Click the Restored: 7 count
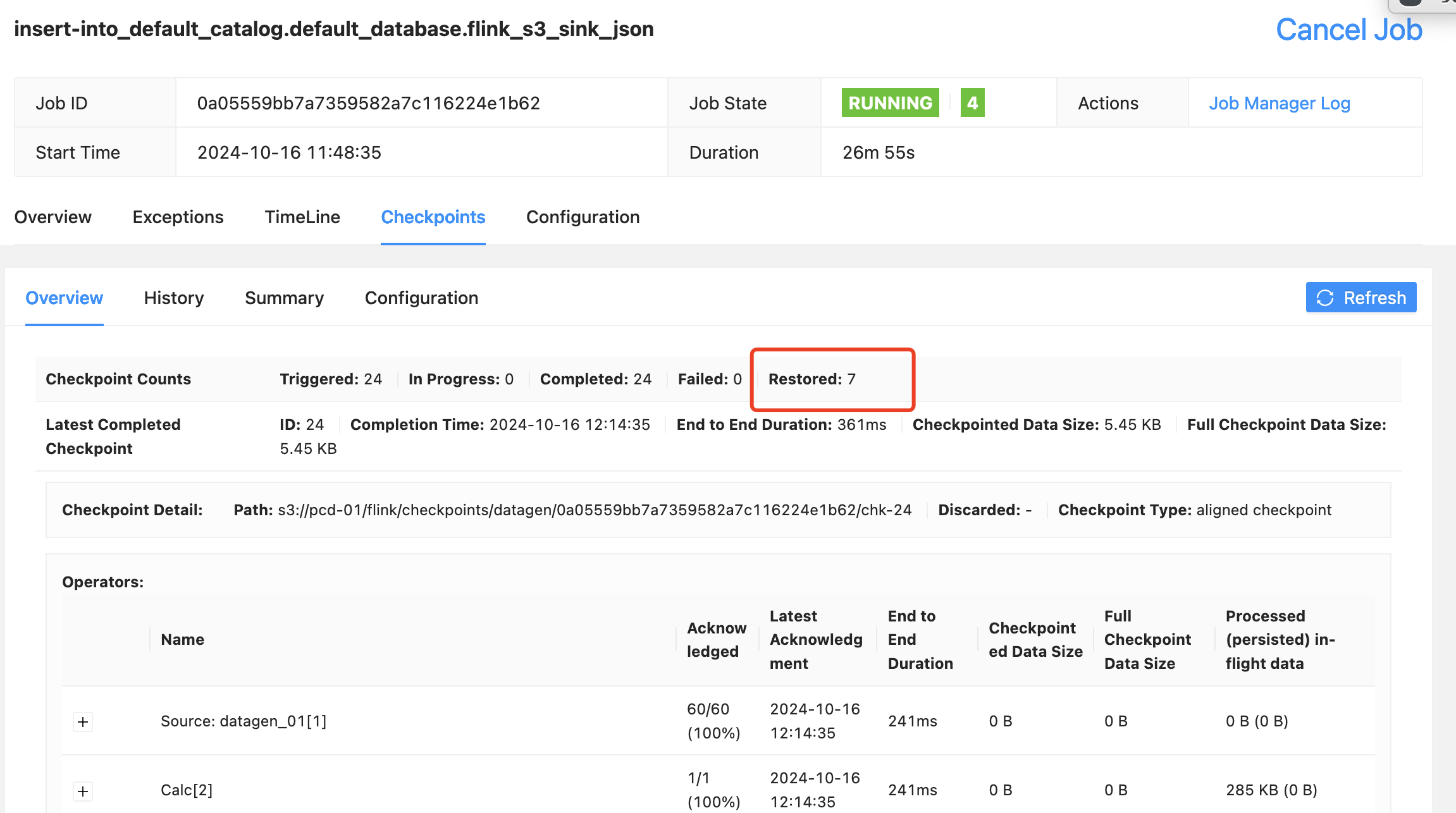 tap(811, 379)
